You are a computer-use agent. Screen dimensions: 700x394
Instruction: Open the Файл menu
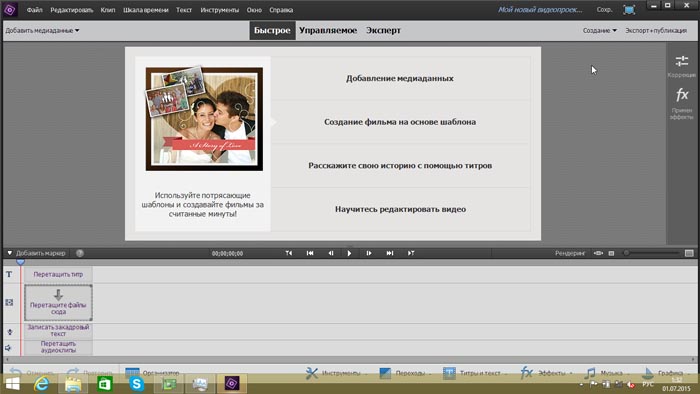pos(34,10)
